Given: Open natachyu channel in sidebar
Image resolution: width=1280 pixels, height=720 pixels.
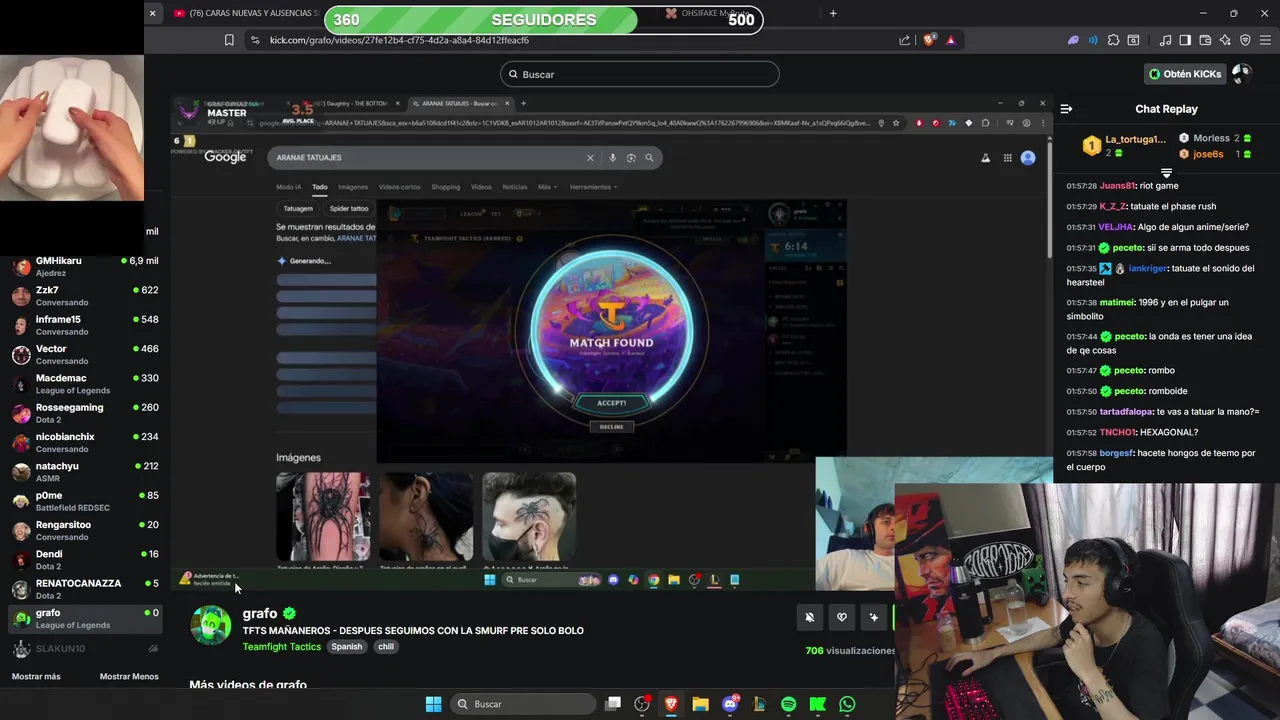Looking at the screenshot, I should [x=84, y=471].
